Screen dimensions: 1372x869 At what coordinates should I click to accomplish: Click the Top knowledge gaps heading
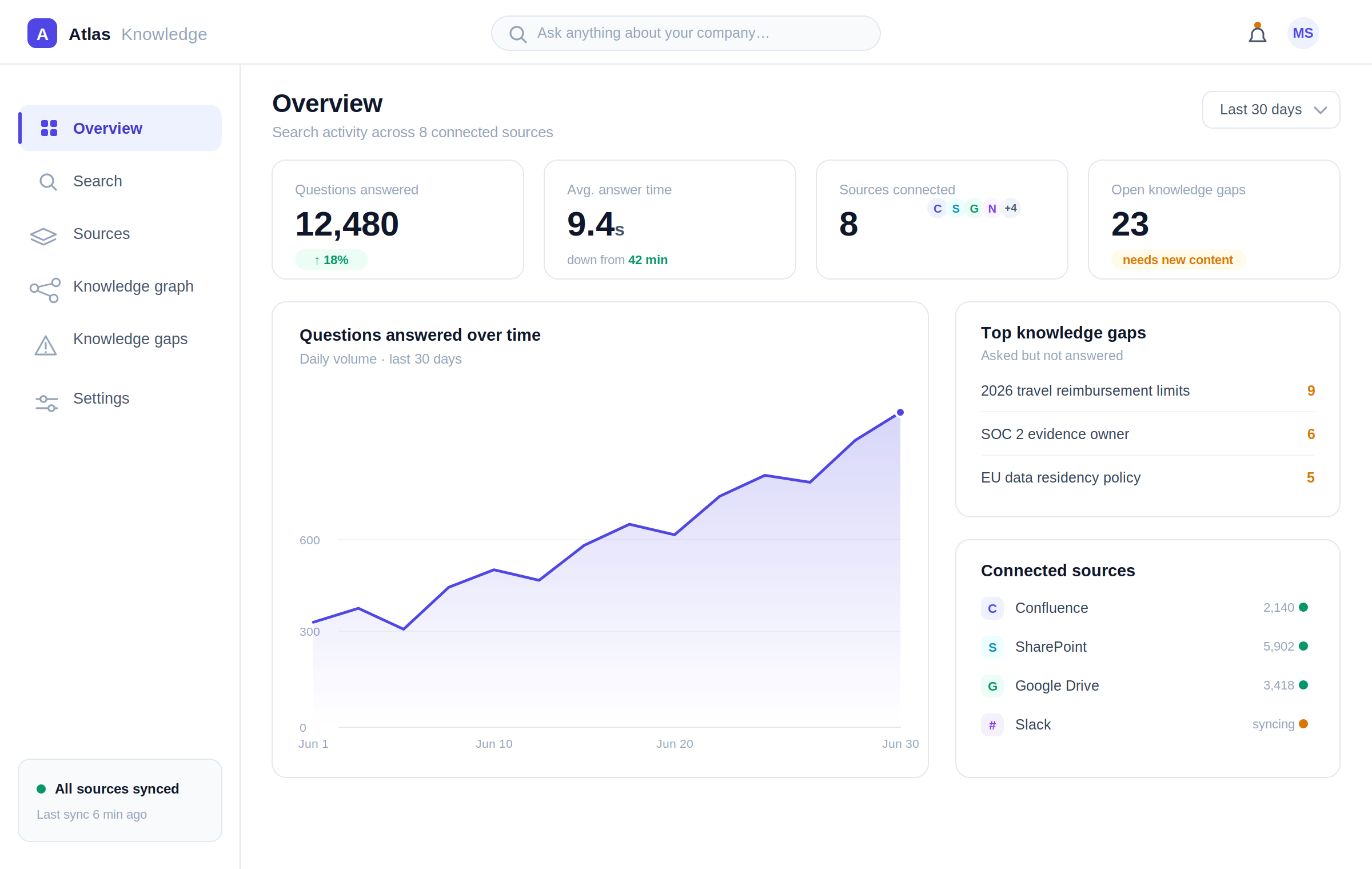[1063, 333]
